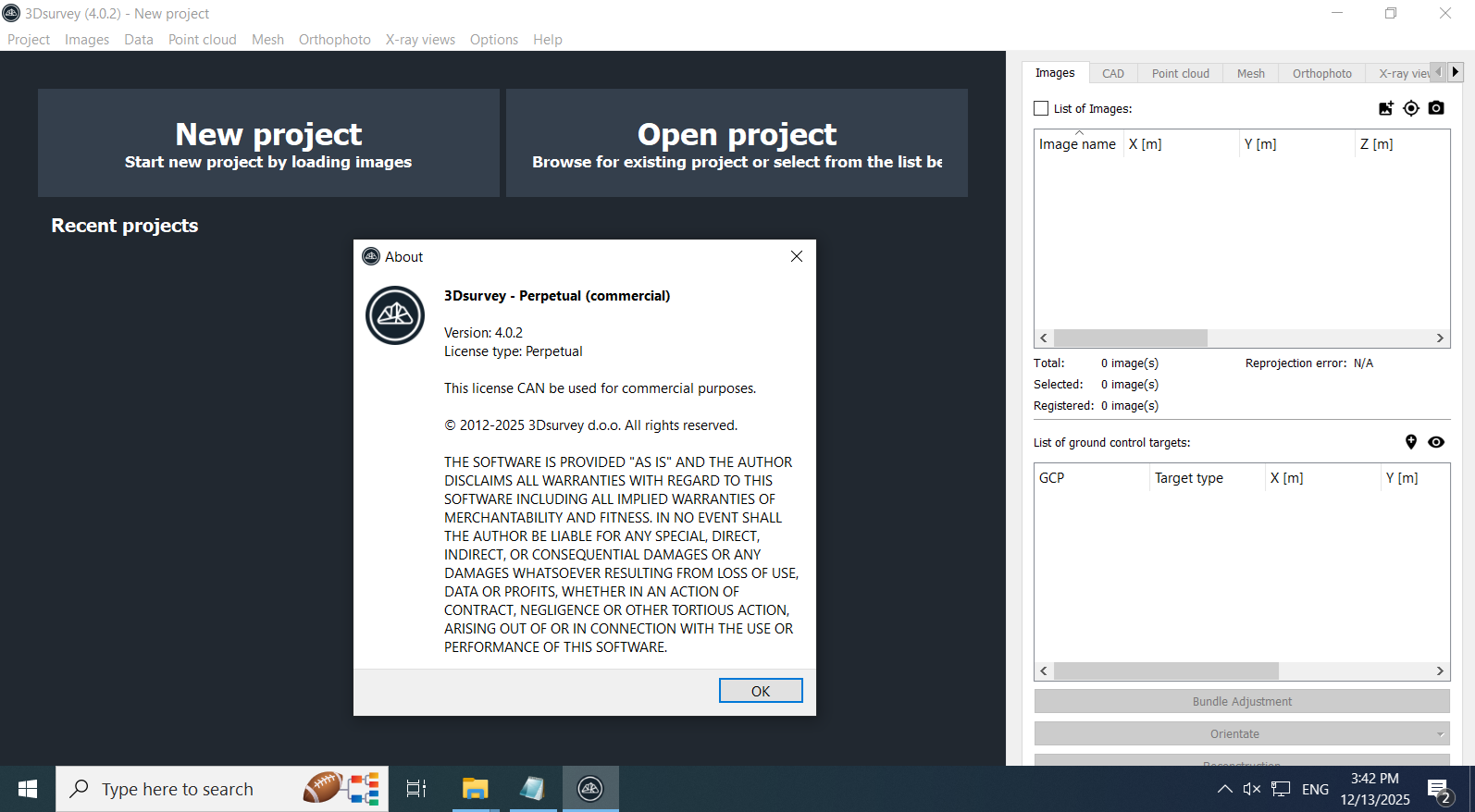Open the Options menu
Viewport: 1475px width, 812px height.
[x=494, y=40]
